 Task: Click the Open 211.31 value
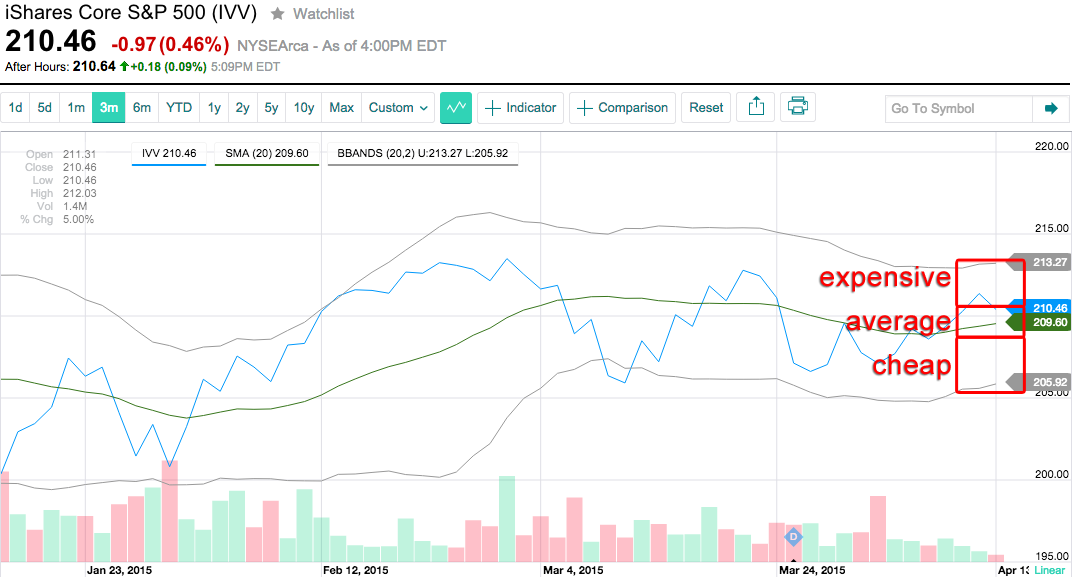(x=79, y=154)
